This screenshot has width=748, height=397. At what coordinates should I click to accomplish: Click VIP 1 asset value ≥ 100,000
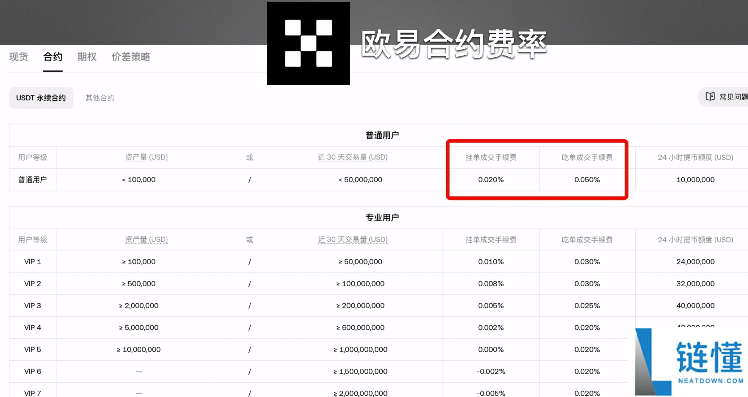[139, 262]
